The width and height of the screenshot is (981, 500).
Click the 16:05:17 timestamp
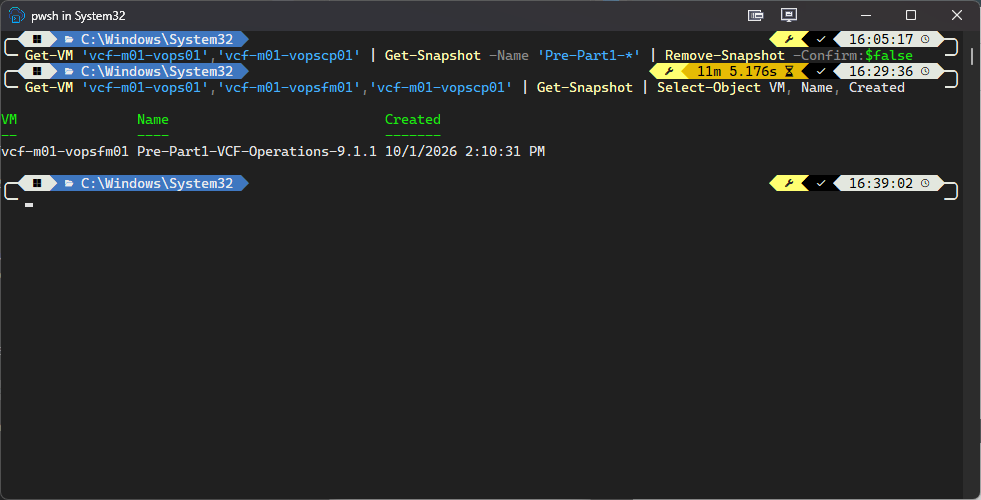pos(881,39)
